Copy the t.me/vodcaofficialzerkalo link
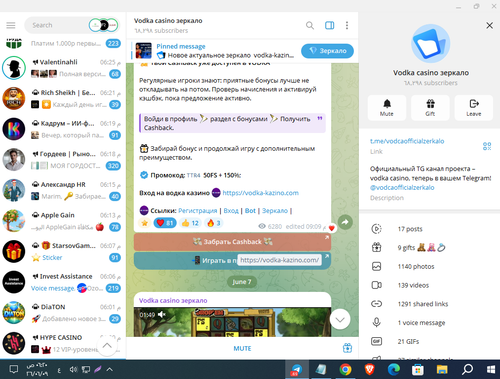The width and height of the screenshot is (500, 379). pos(407,141)
